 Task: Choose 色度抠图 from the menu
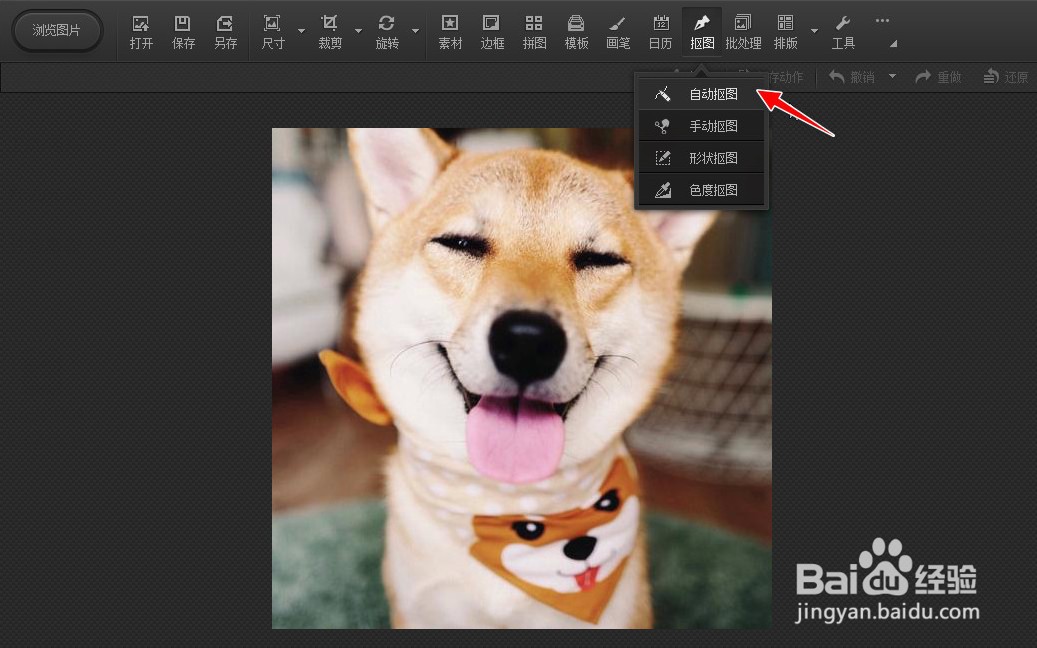(701, 190)
